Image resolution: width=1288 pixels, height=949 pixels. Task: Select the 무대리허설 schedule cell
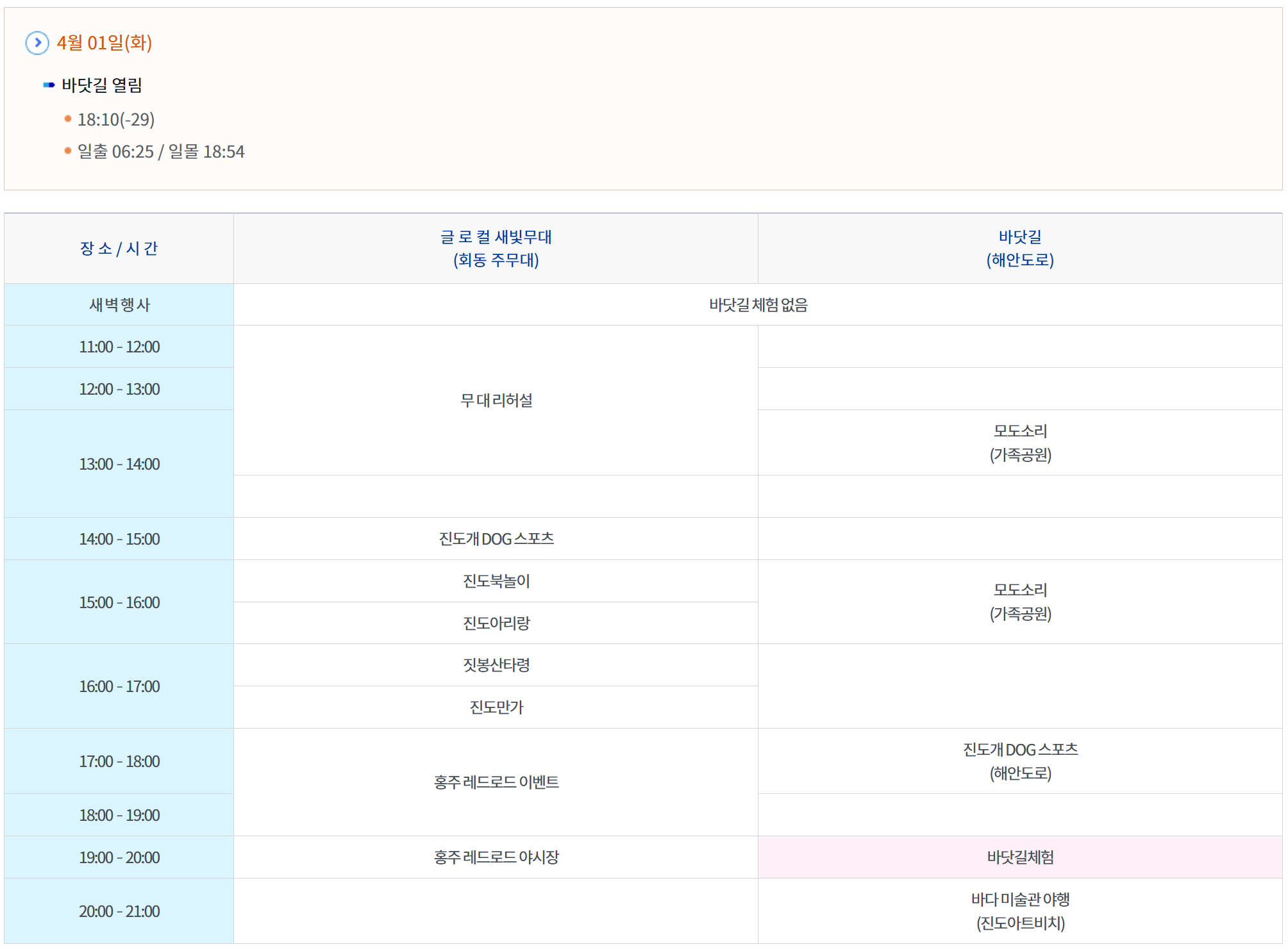click(x=496, y=400)
